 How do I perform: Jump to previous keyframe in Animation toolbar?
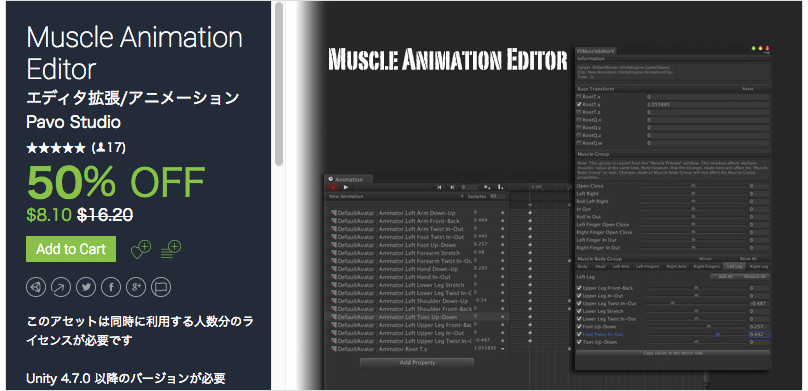point(439,188)
